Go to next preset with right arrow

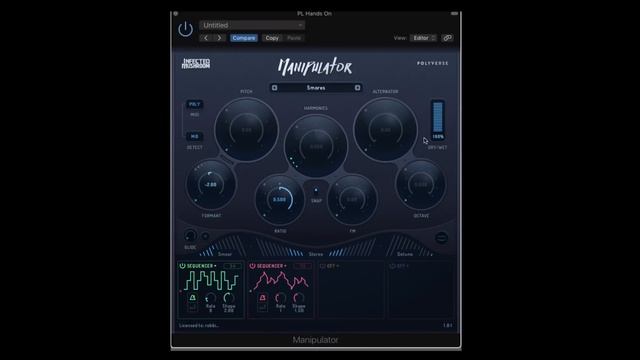(x=219, y=38)
